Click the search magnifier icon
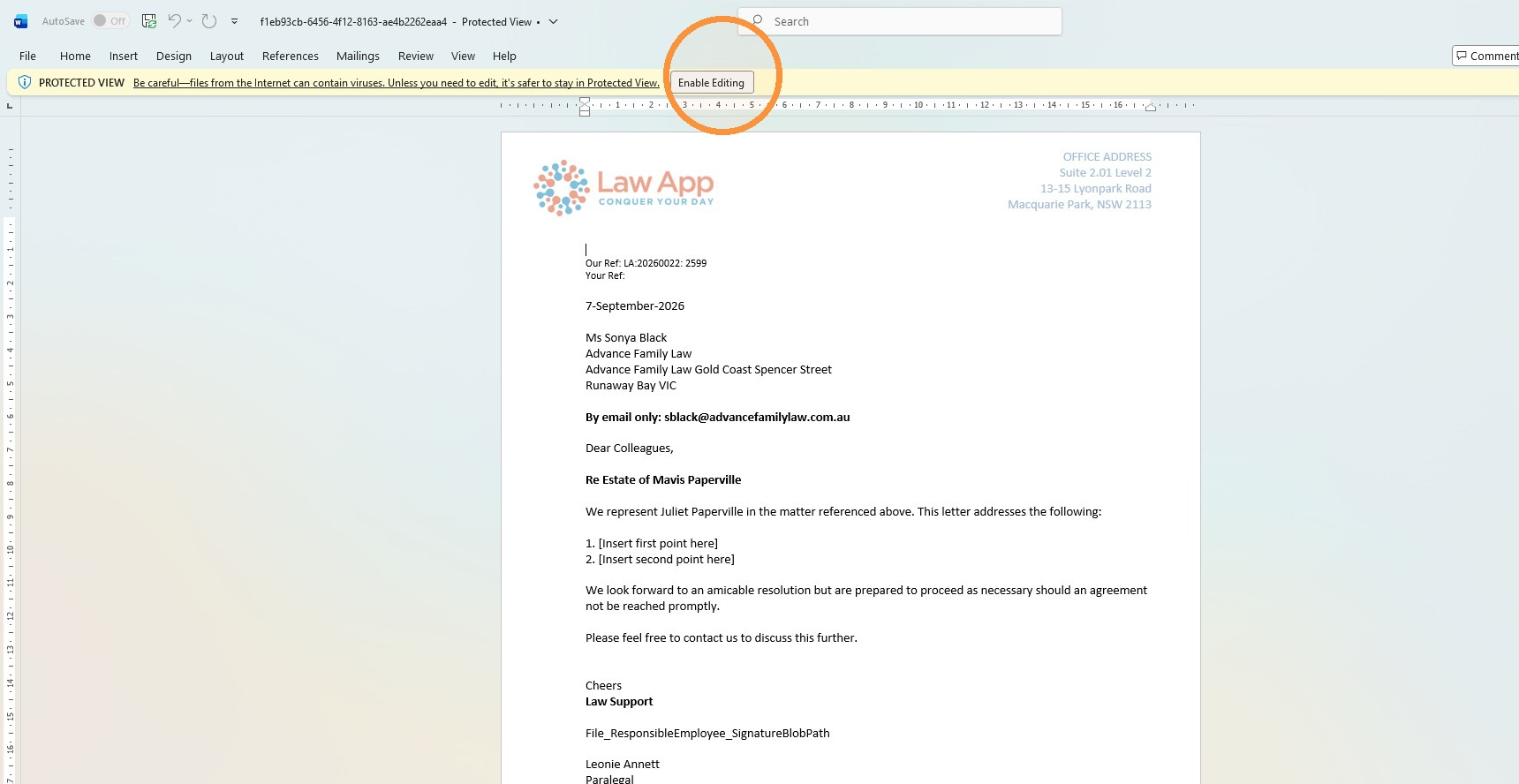The image size is (1519, 784). [758, 20]
